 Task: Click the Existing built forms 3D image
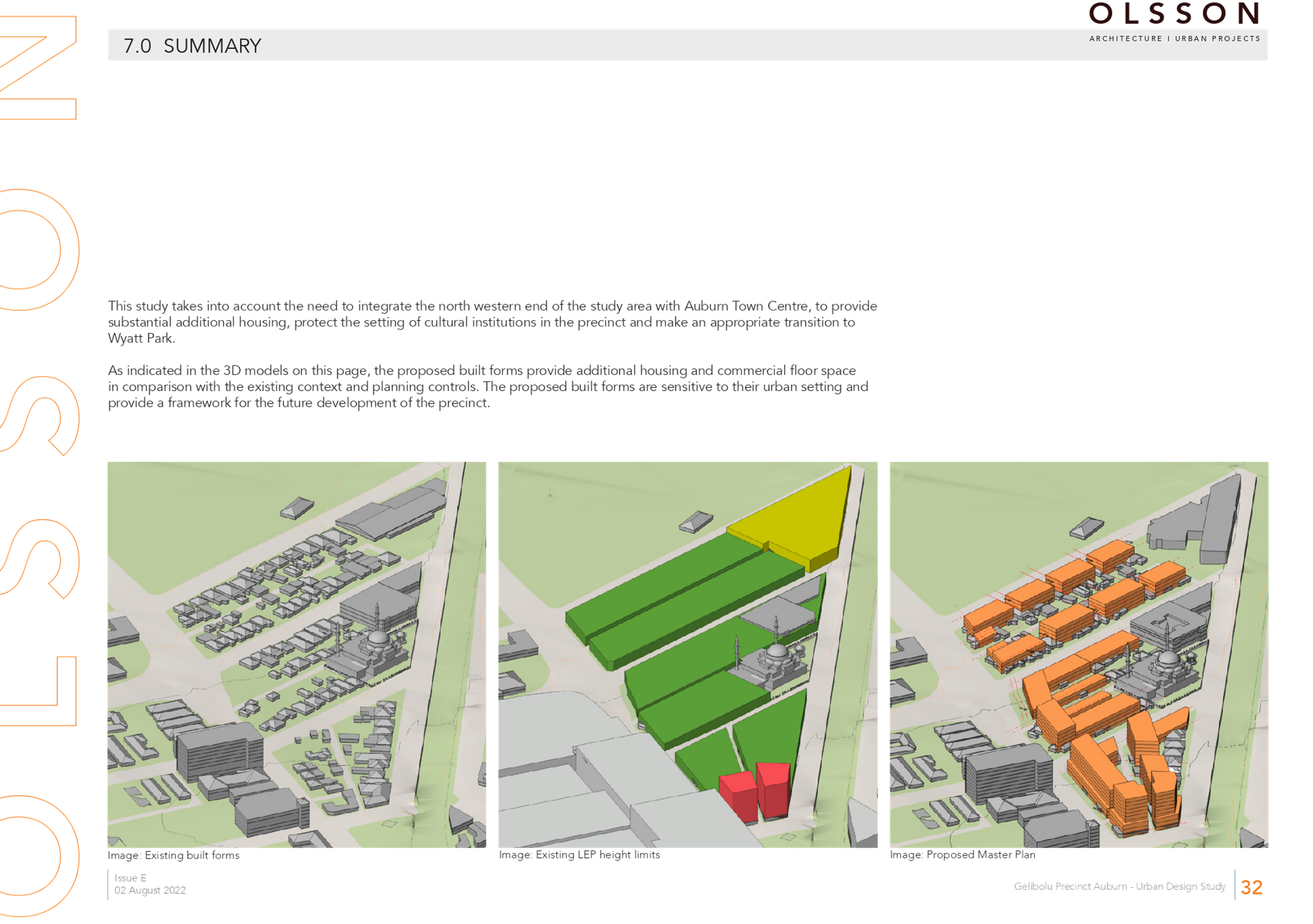coord(296,654)
